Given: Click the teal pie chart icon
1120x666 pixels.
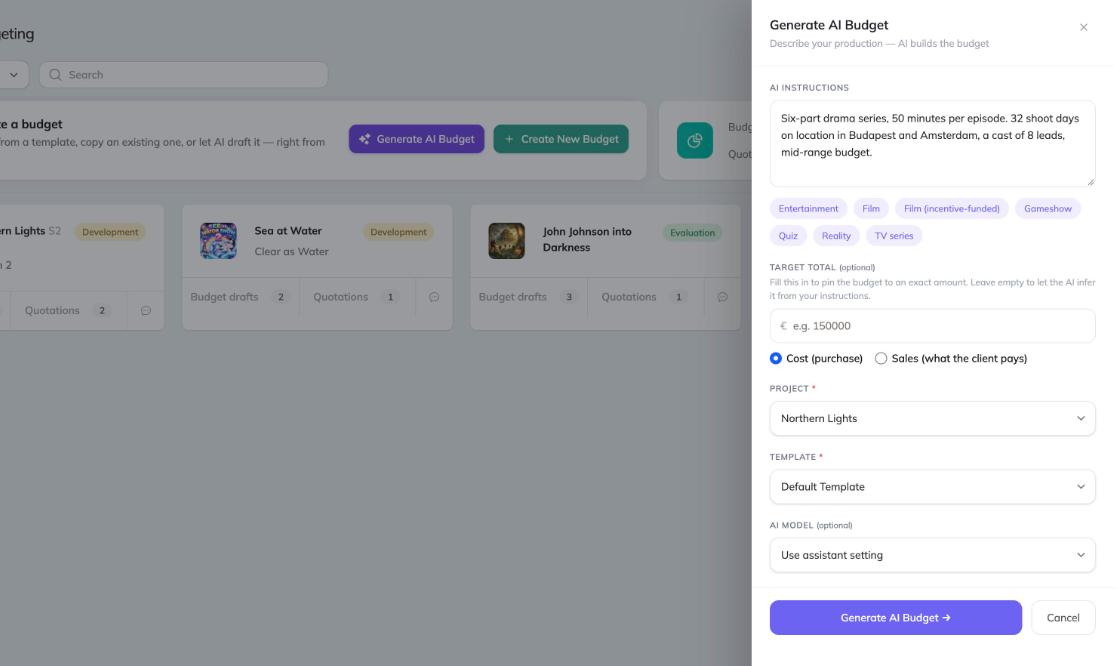Looking at the screenshot, I should click(694, 140).
